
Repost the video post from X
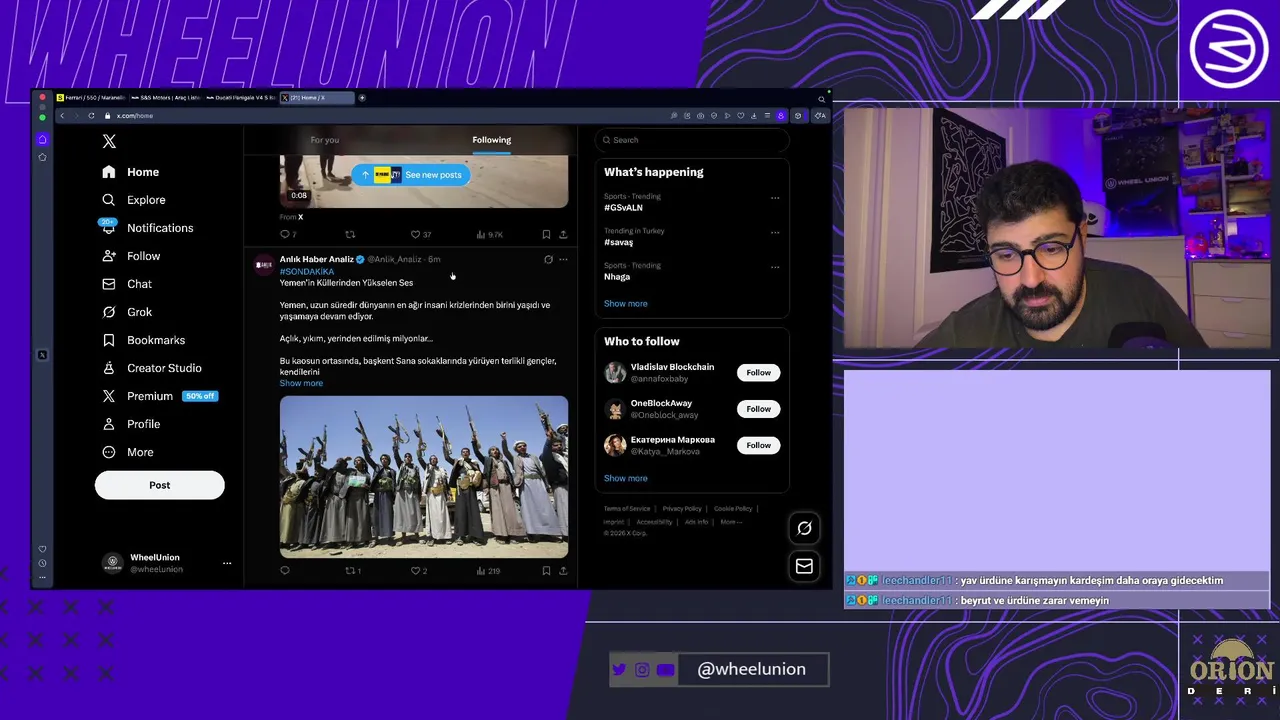click(x=350, y=234)
